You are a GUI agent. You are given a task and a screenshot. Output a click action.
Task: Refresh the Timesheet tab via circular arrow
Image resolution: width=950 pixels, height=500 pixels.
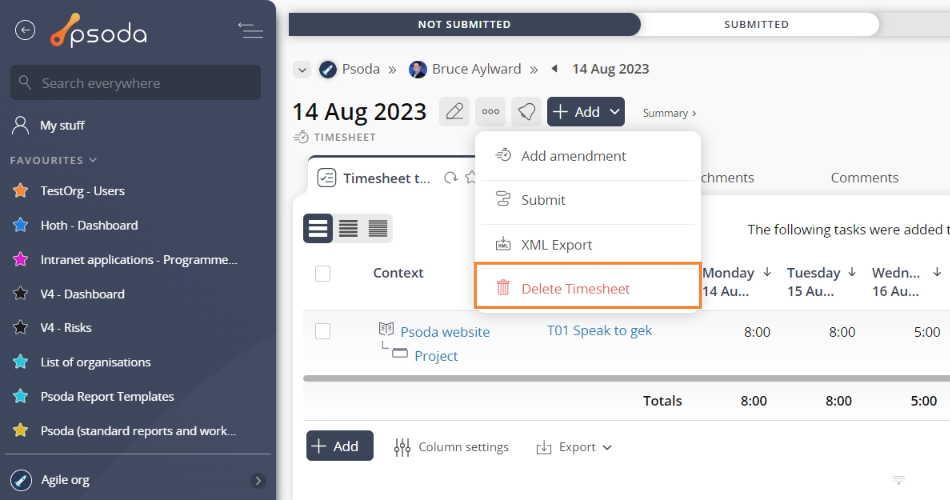pyautogui.click(x=450, y=178)
